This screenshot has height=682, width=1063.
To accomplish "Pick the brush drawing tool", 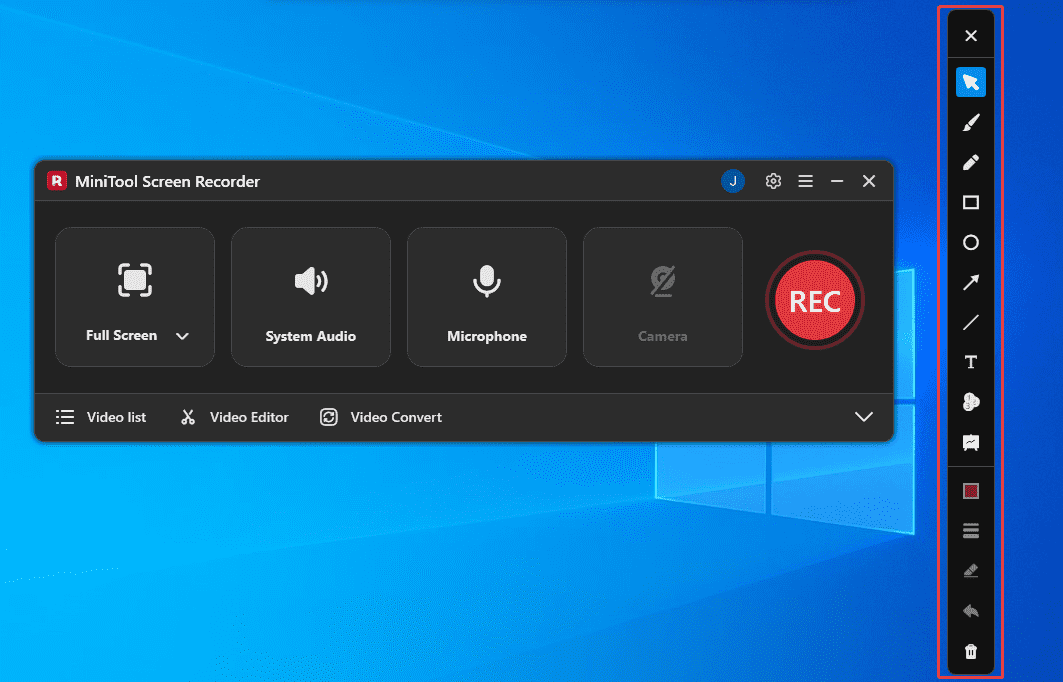I will click(970, 122).
